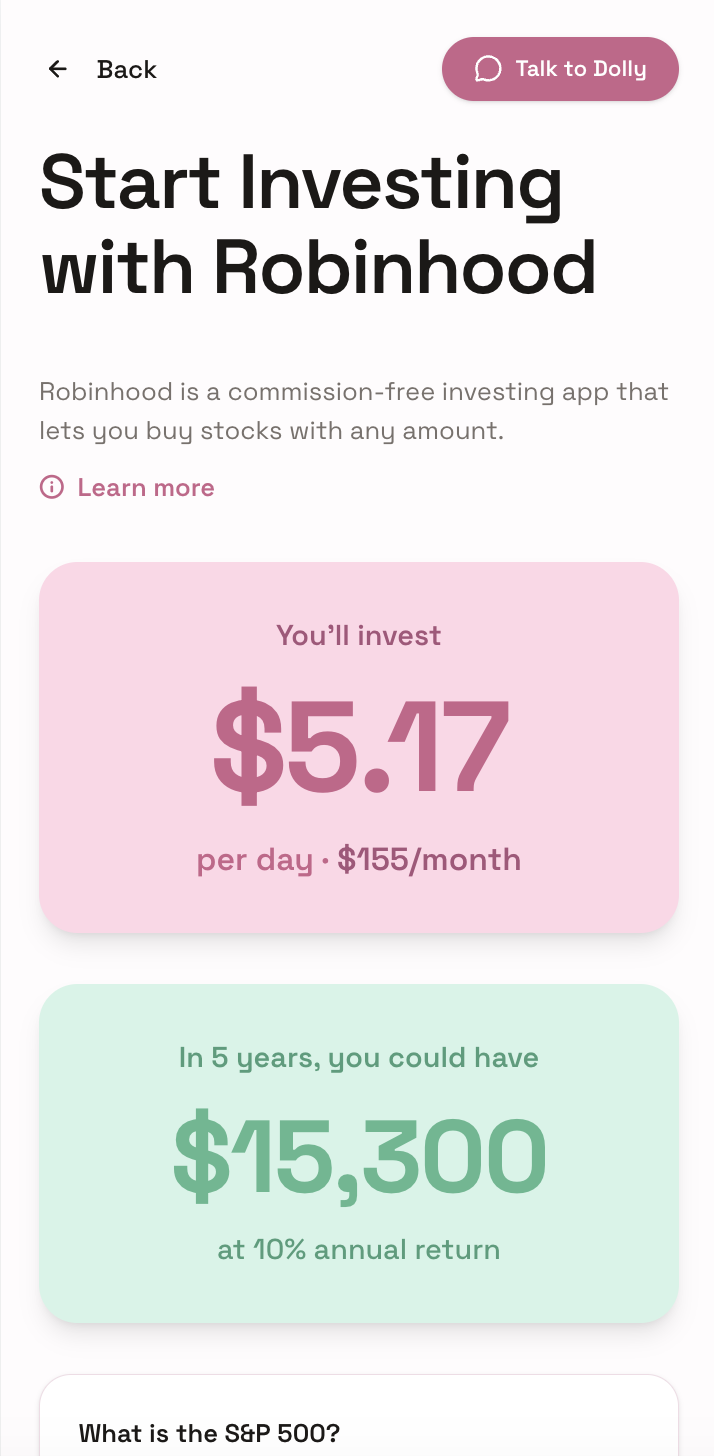
Task: Tap the Back text label
Action: pyautogui.click(x=127, y=69)
